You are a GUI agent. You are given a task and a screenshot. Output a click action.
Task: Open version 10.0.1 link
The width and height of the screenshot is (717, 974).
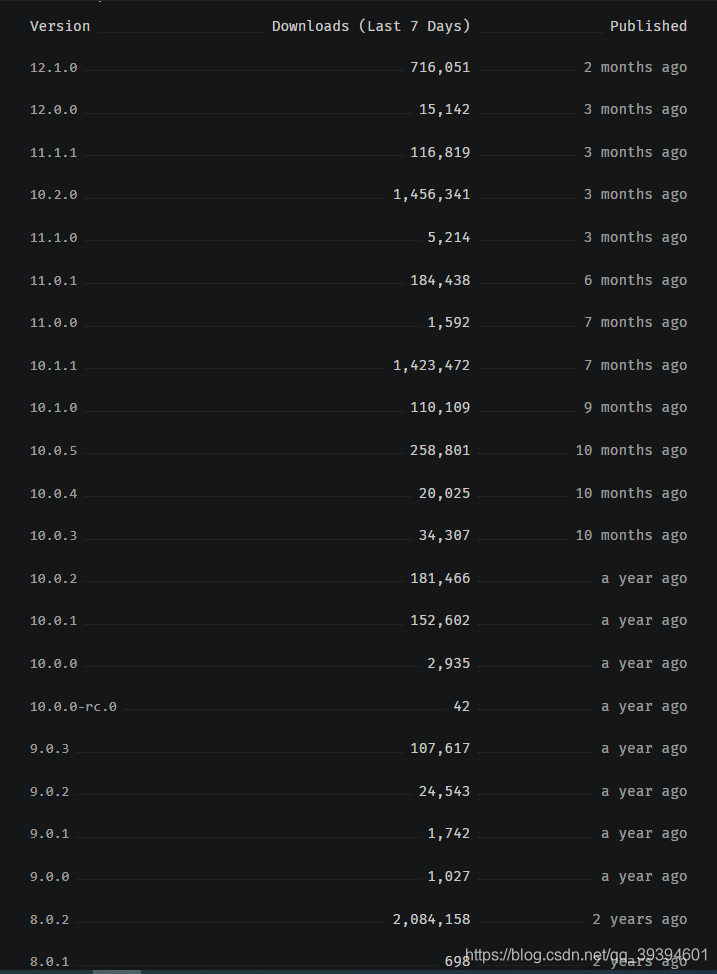pos(53,621)
